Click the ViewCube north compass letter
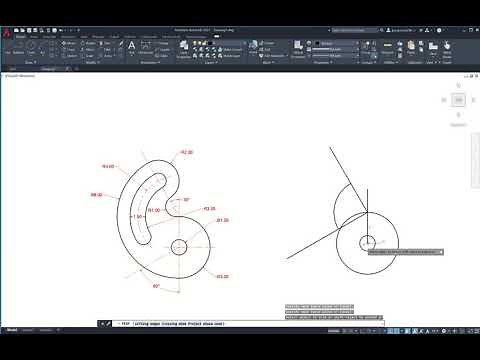Screen dimensions: 480x360 coord(459,86)
